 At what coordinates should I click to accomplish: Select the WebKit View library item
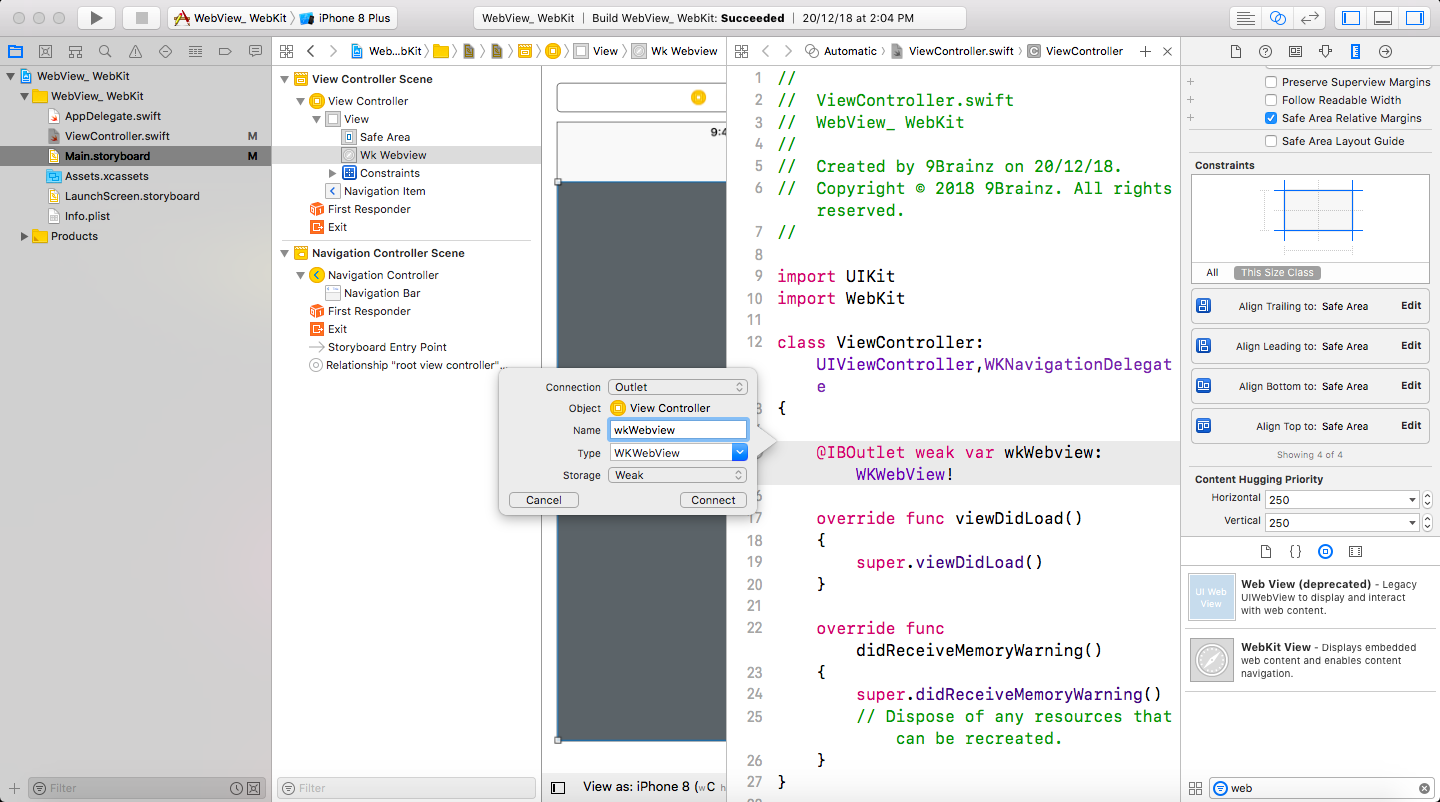tap(1310, 660)
